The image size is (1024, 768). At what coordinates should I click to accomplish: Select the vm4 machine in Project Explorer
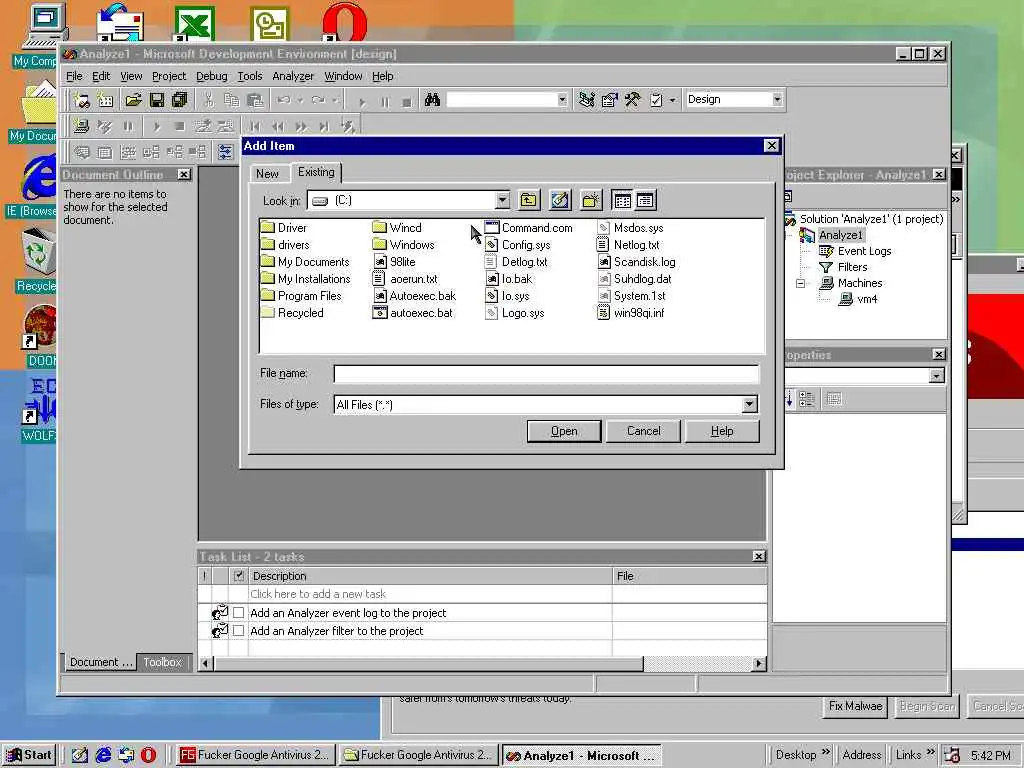point(858,299)
